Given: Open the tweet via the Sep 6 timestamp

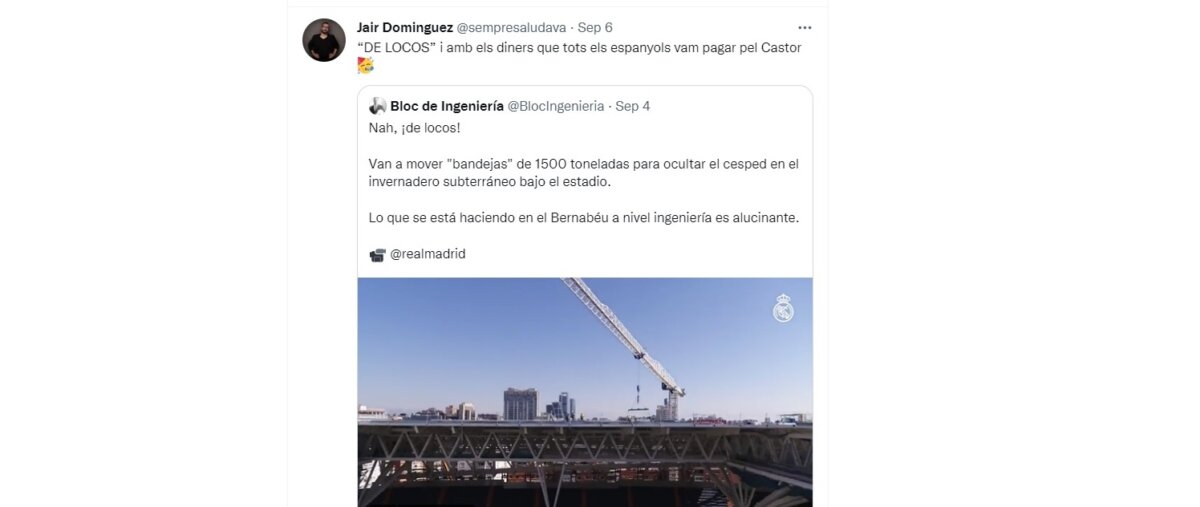Looking at the screenshot, I should point(594,27).
